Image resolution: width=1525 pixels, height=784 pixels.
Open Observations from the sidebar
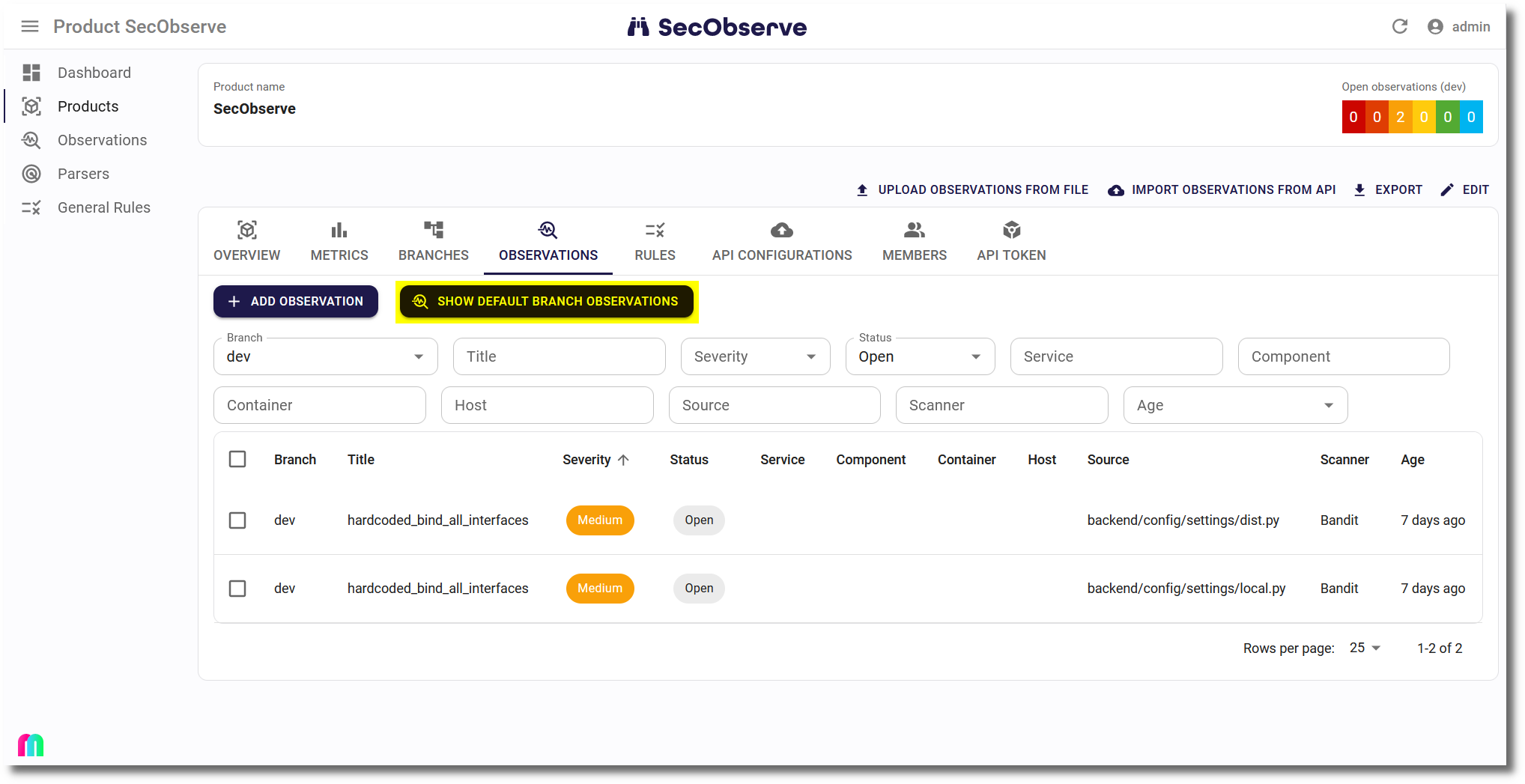point(102,140)
